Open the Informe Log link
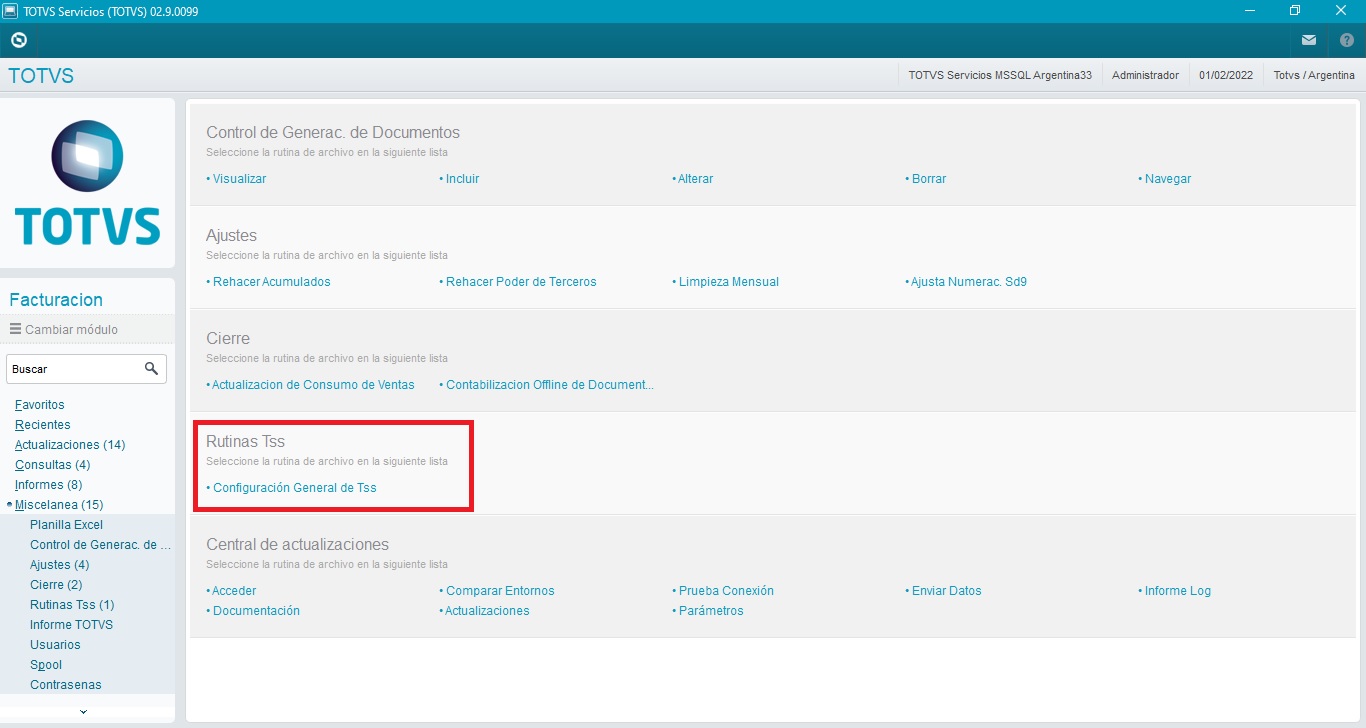1366x728 pixels. [1177, 591]
